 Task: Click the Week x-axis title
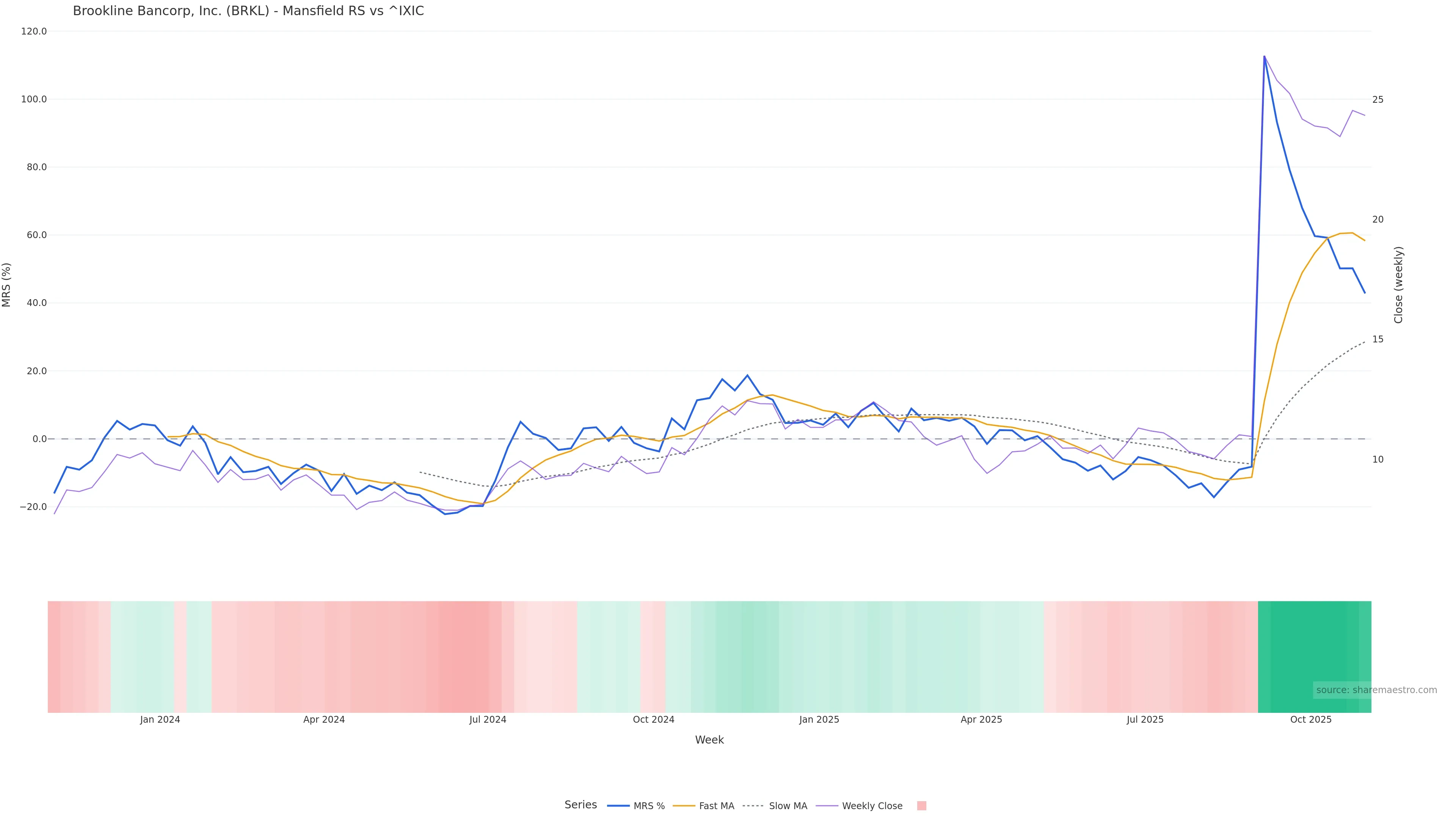pyautogui.click(x=709, y=741)
